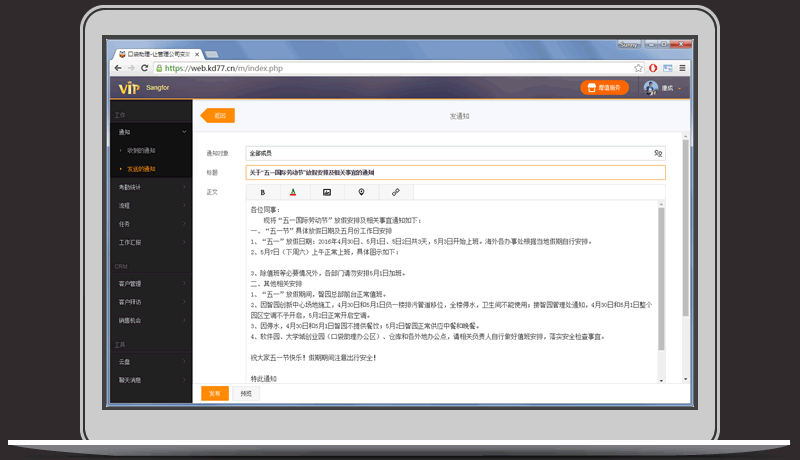Open the font color tool
This screenshot has height=460, width=800.
coord(293,192)
